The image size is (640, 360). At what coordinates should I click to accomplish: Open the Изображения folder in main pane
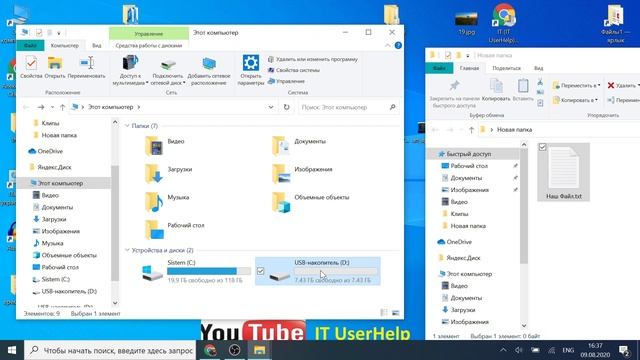pyautogui.click(x=281, y=173)
